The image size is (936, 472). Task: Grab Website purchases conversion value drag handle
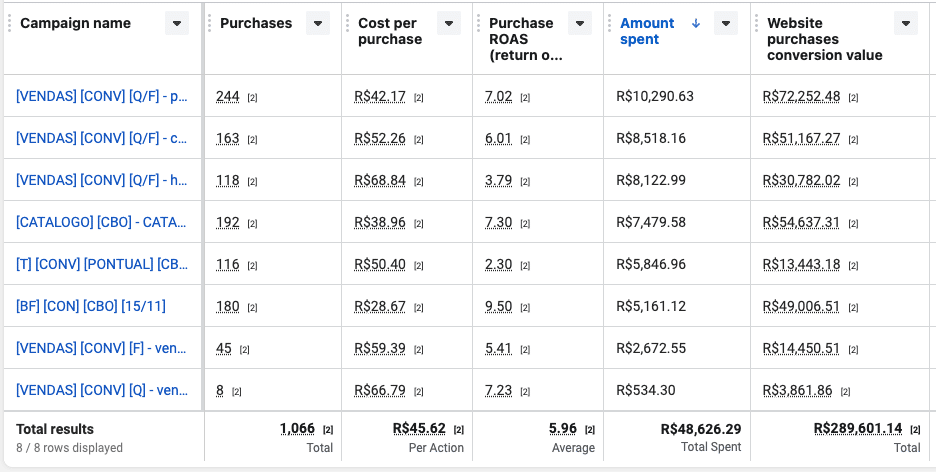pyautogui.click(x=756, y=23)
